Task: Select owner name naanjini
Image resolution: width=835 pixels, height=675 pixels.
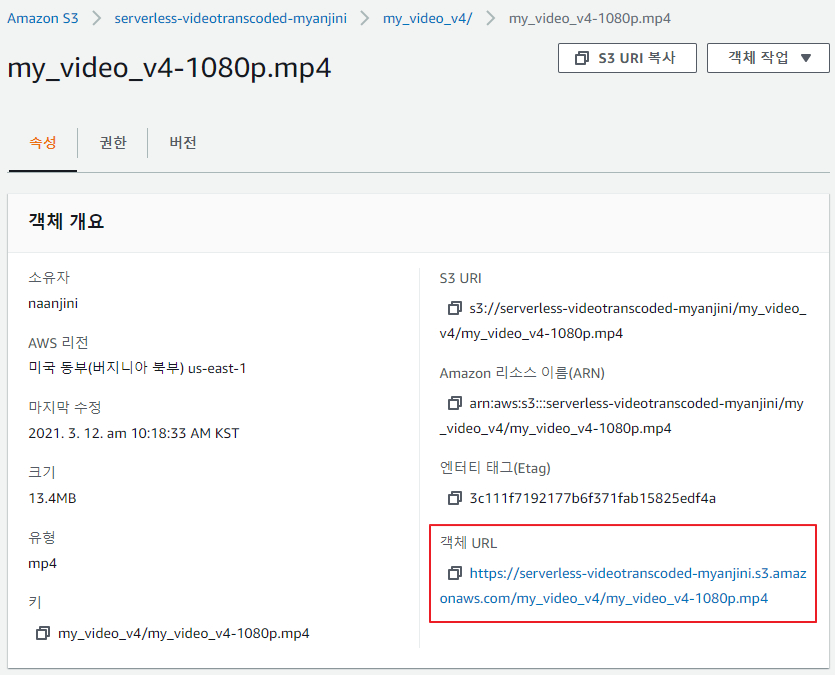Action: point(53,303)
